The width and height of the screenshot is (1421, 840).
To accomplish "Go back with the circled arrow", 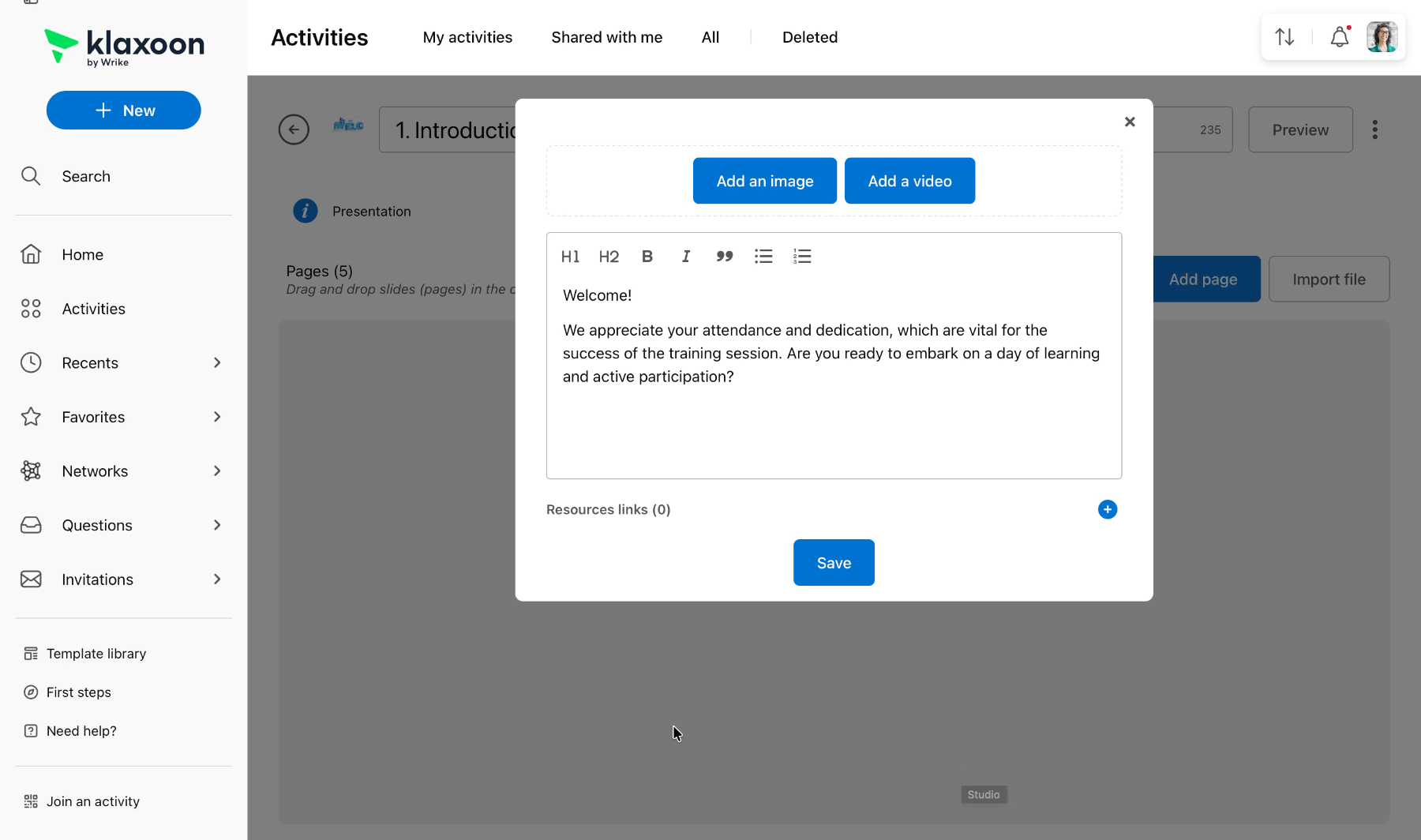I will pyautogui.click(x=294, y=129).
